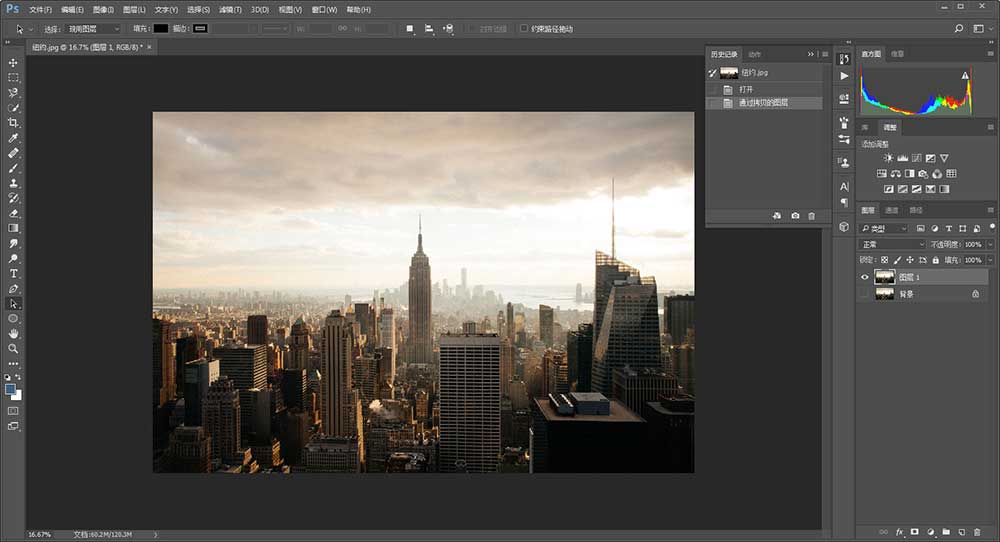Create new document from current history state
This screenshot has height=542, width=1000.
tap(777, 216)
